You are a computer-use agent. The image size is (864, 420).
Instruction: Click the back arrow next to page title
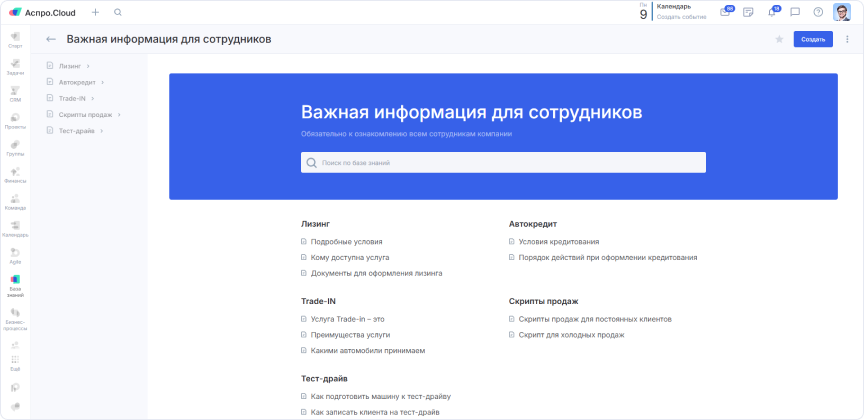51,40
